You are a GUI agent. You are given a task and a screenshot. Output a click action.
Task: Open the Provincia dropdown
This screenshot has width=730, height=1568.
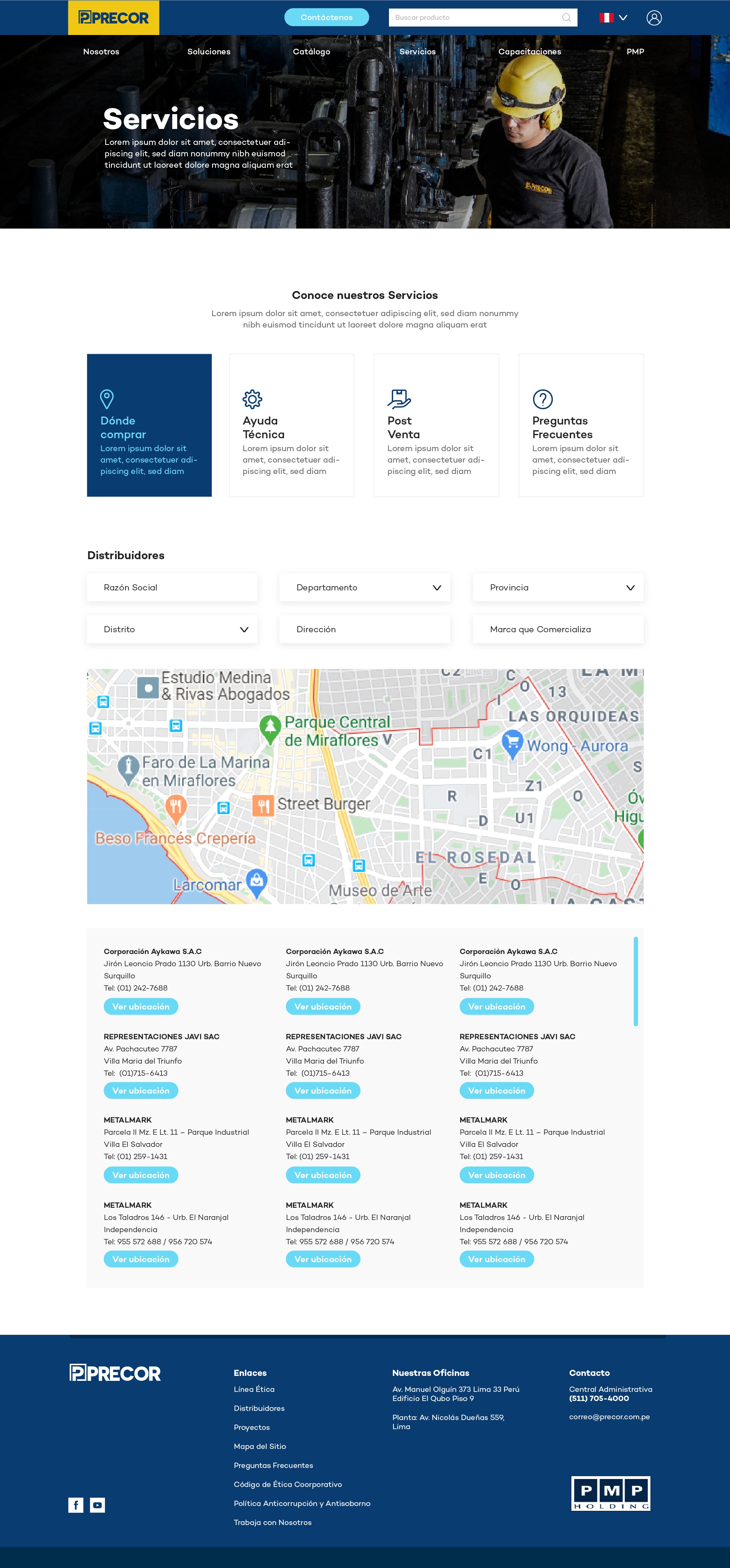tap(558, 587)
